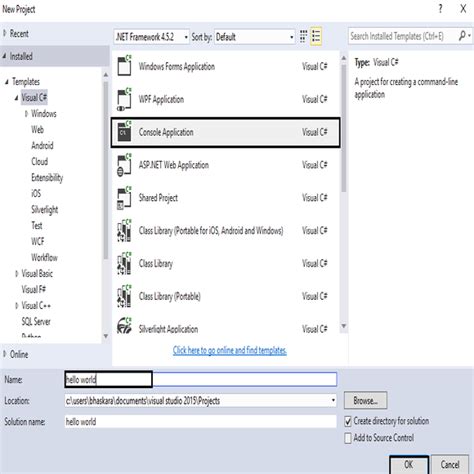Enable Add to Source Control checkbox
Image resolution: width=474 pixels, height=474 pixels.
pos(348,438)
